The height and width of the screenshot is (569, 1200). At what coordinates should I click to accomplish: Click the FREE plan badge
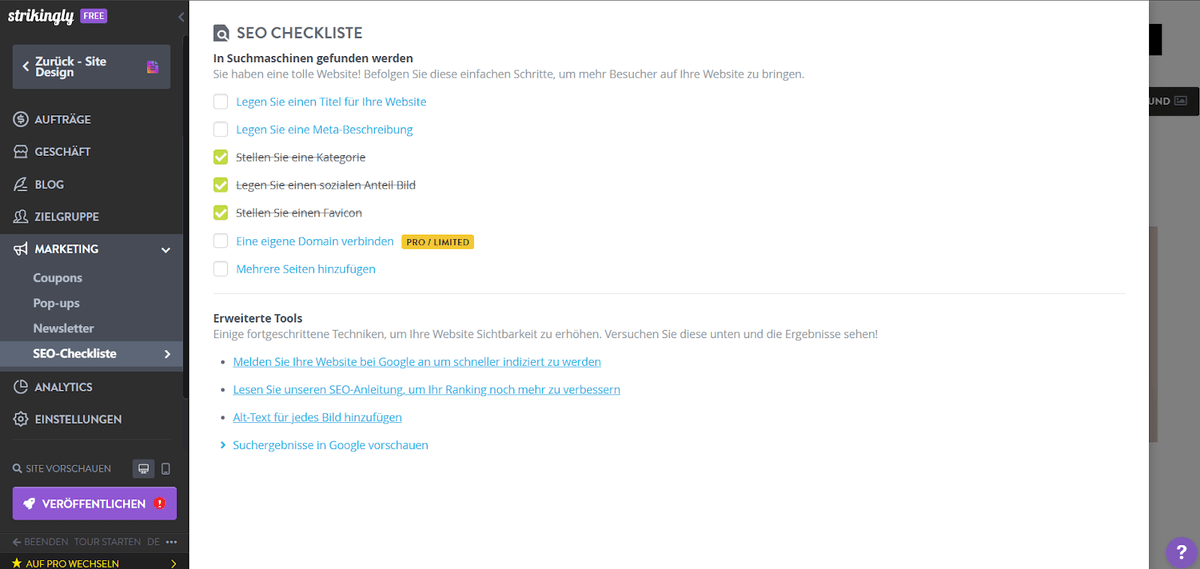click(x=94, y=16)
